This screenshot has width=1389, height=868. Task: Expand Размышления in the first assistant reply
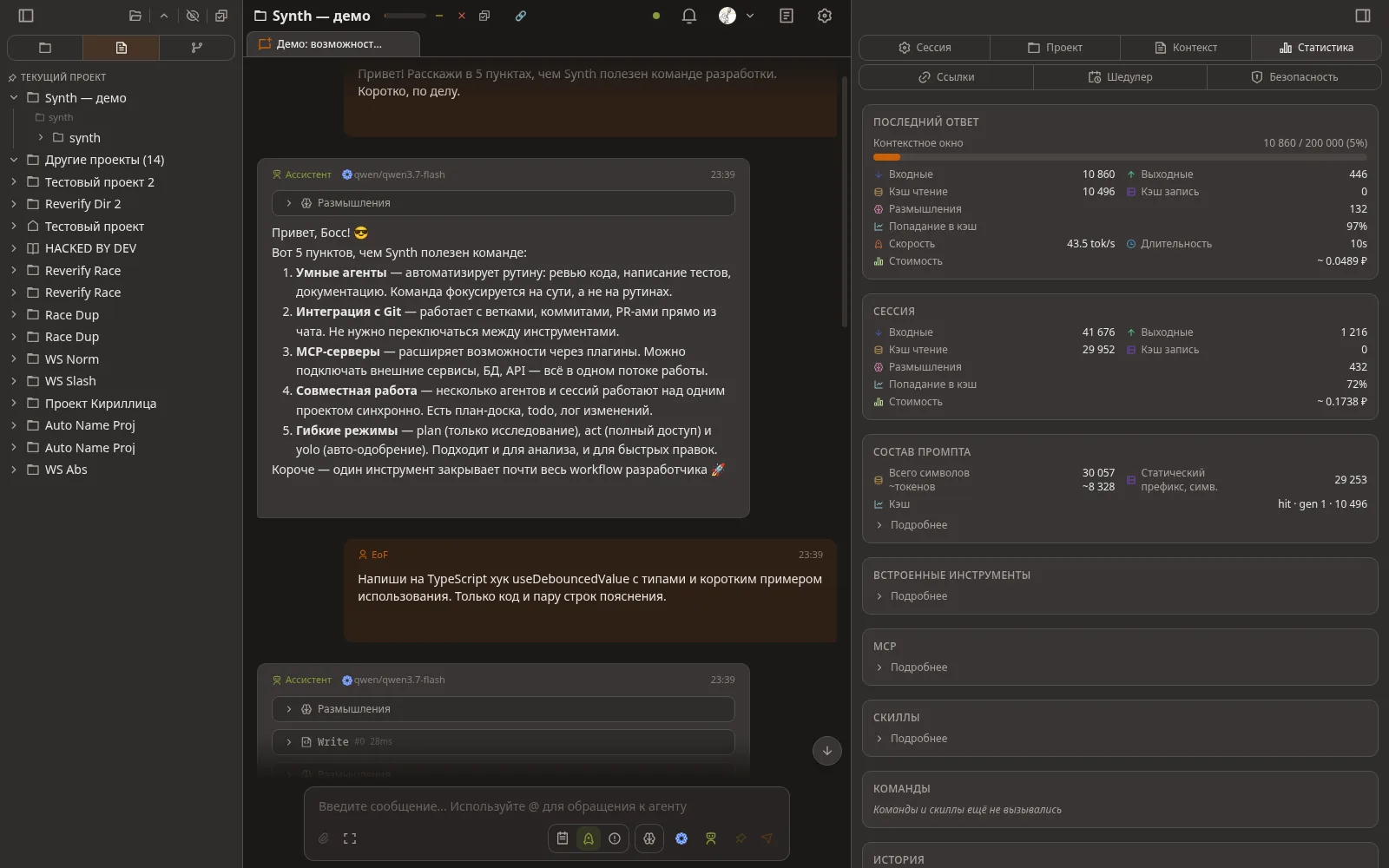tap(504, 203)
